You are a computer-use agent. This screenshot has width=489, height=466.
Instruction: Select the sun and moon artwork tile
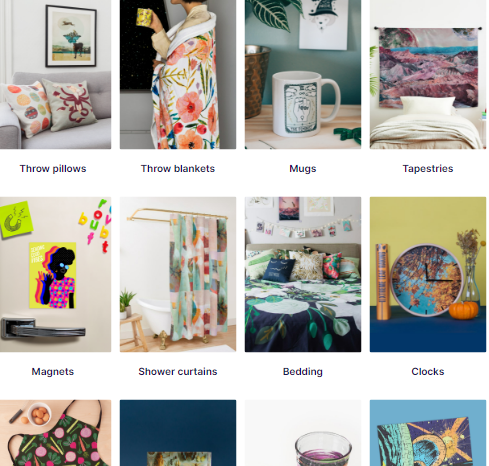click(x=428, y=433)
